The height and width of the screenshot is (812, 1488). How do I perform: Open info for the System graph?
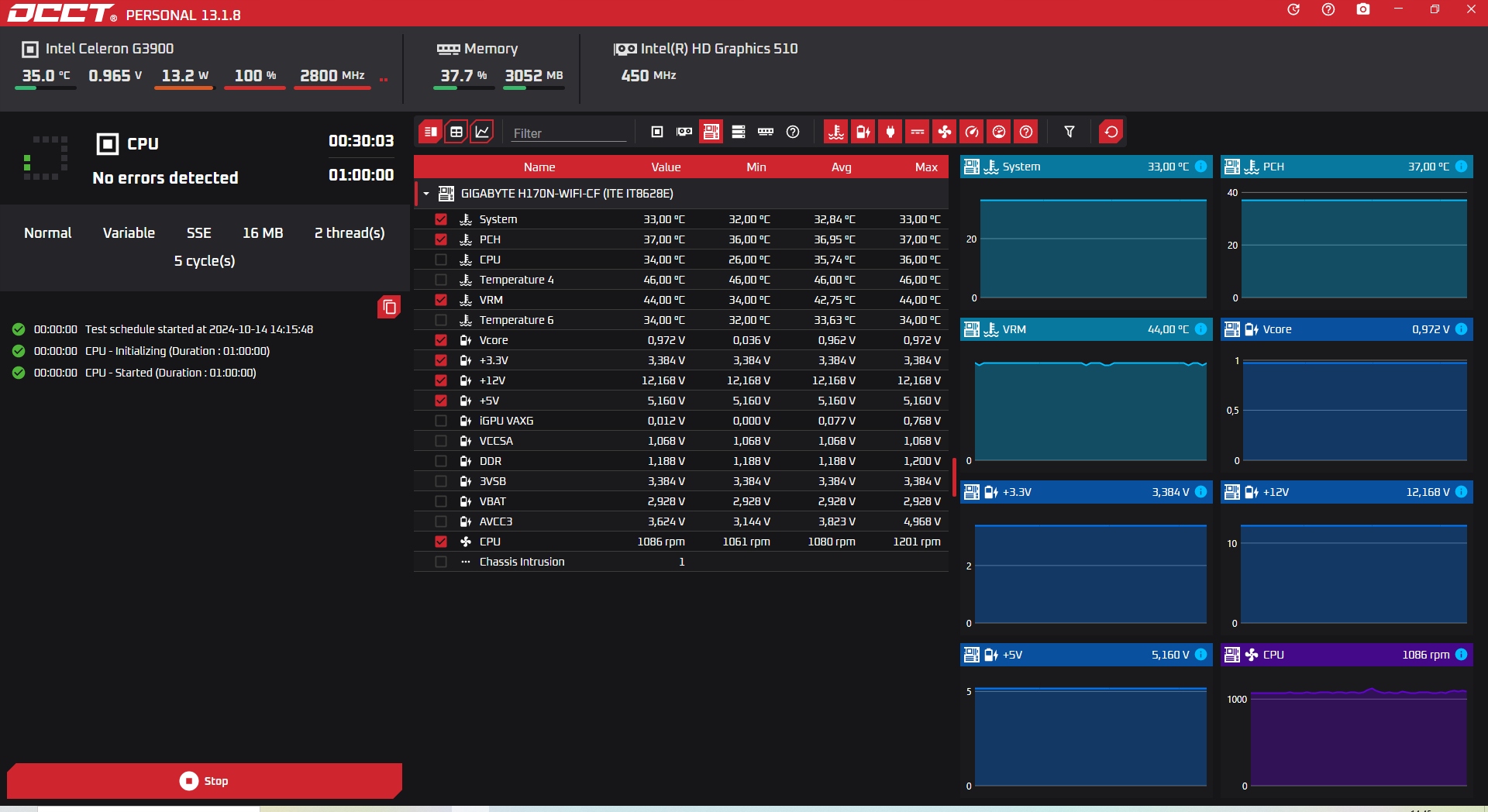pyautogui.click(x=1200, y=167)
